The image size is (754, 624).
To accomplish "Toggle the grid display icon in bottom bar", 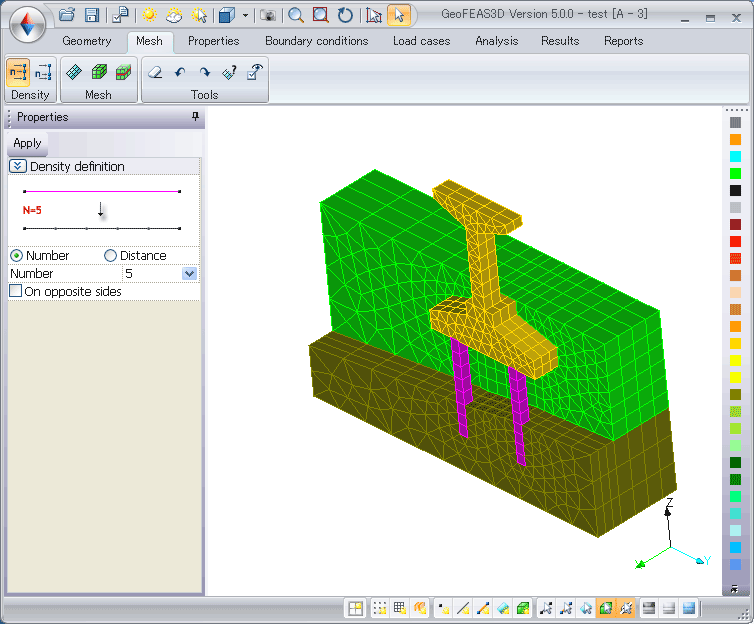I will (400, 609).
